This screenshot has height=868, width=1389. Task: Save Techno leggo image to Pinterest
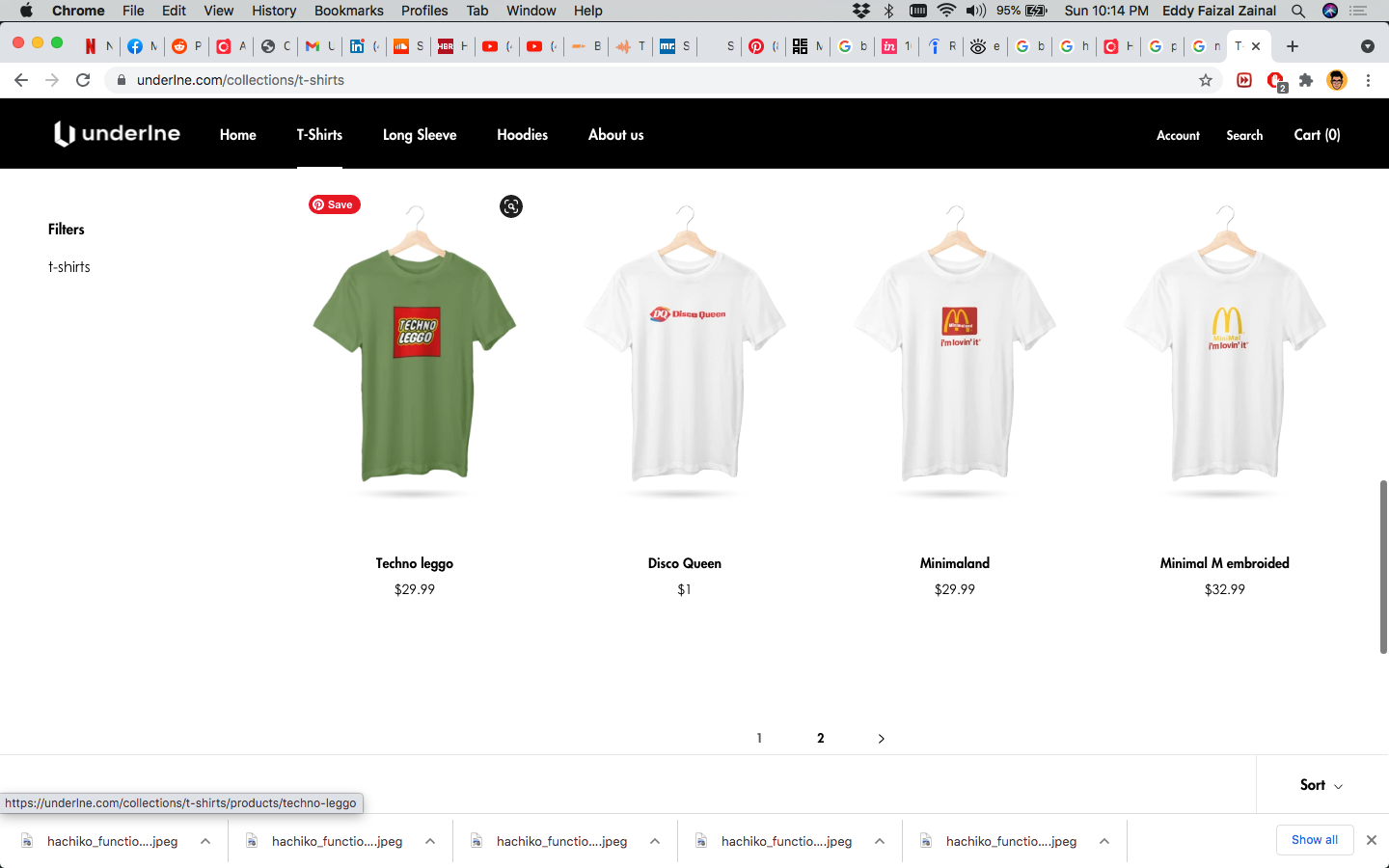(334, 204)
